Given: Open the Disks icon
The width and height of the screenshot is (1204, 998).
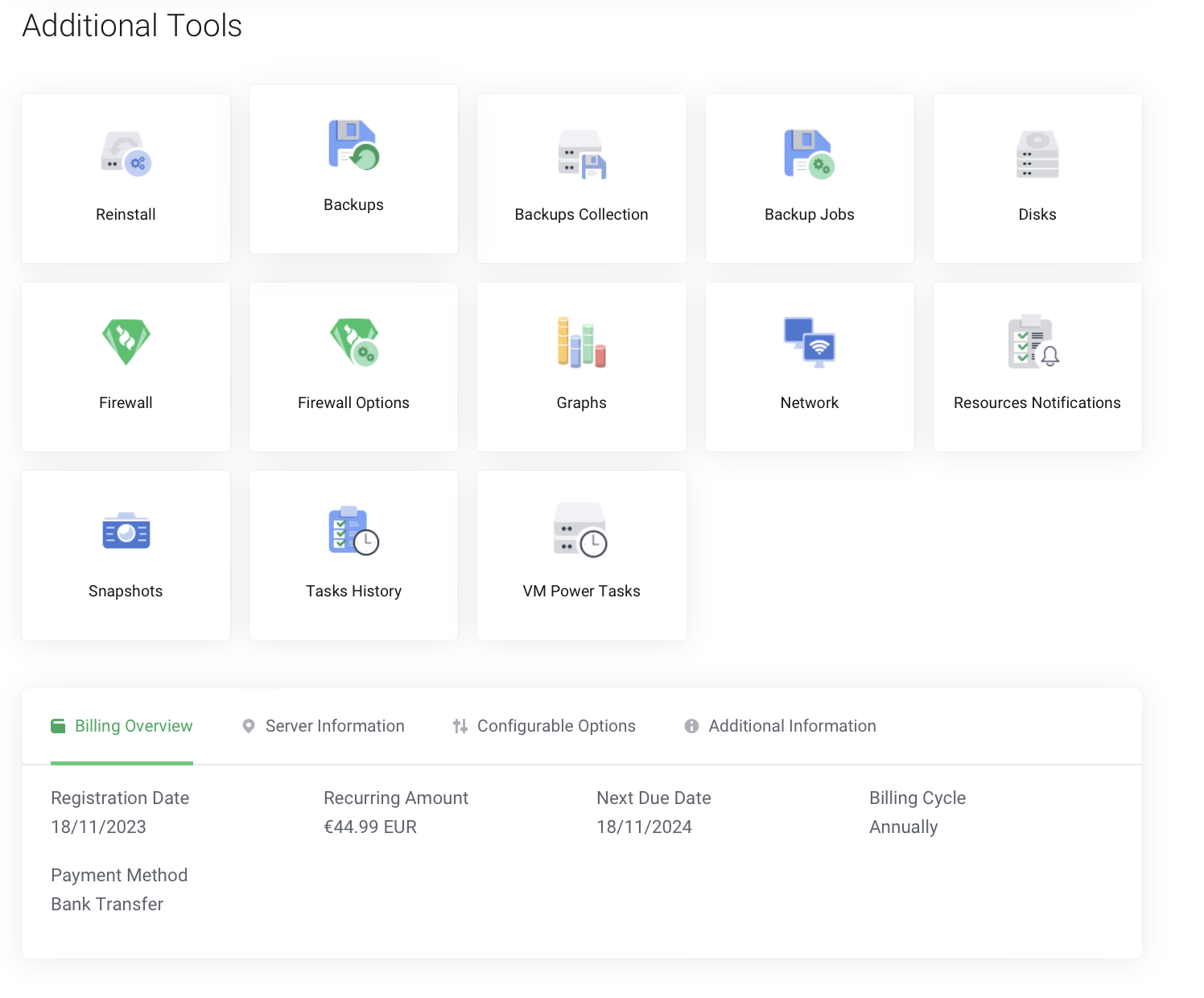Looking at the screenshot, I should click(1037, 154).
